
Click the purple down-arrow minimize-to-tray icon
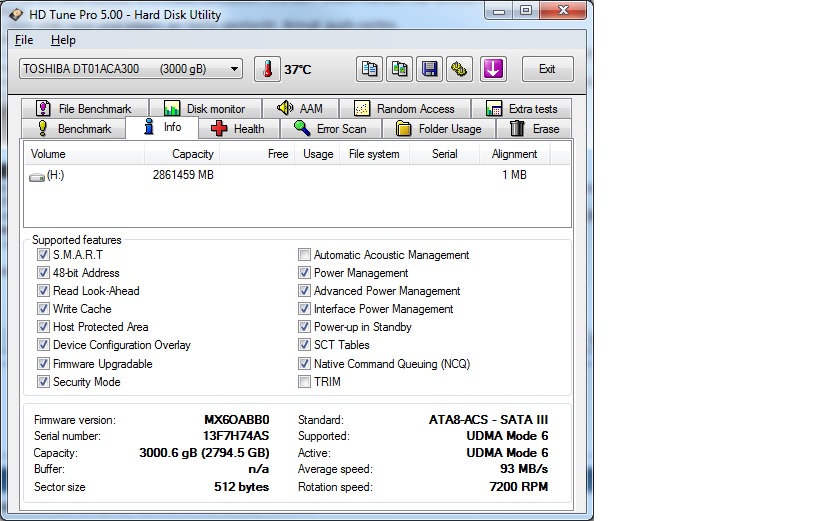pos(493,69)
